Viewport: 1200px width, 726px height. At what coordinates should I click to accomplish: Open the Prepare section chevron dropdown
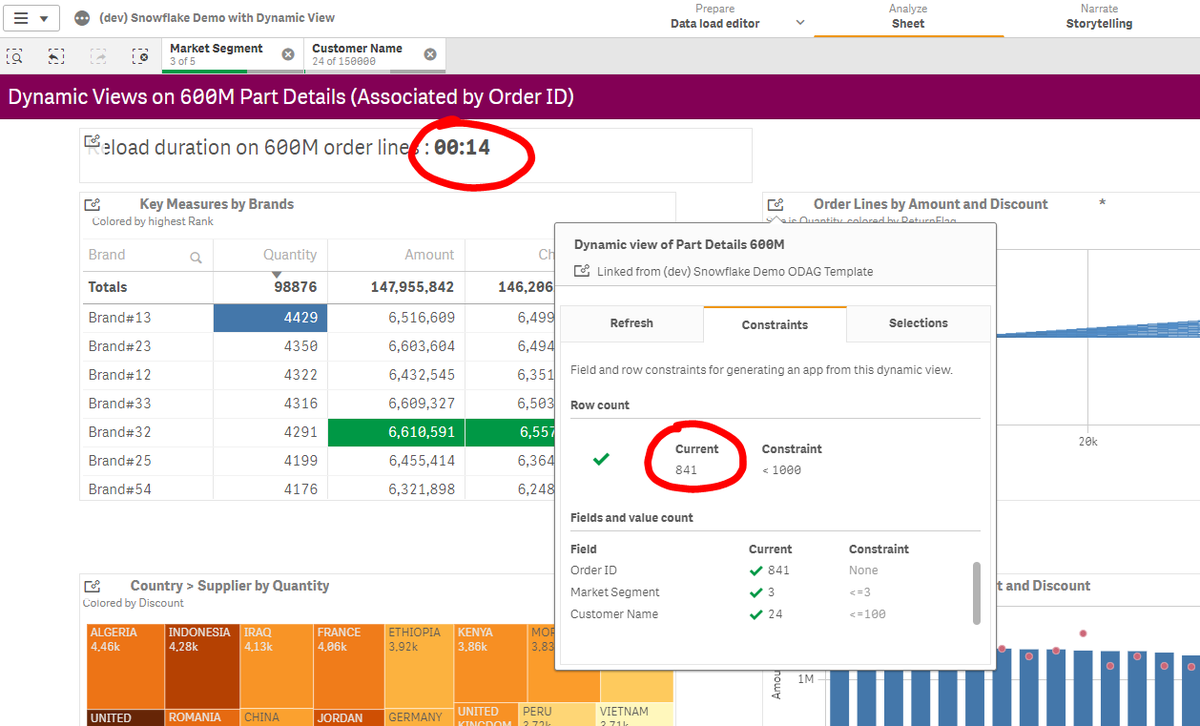pyautogui.click(x=800, y=21)
